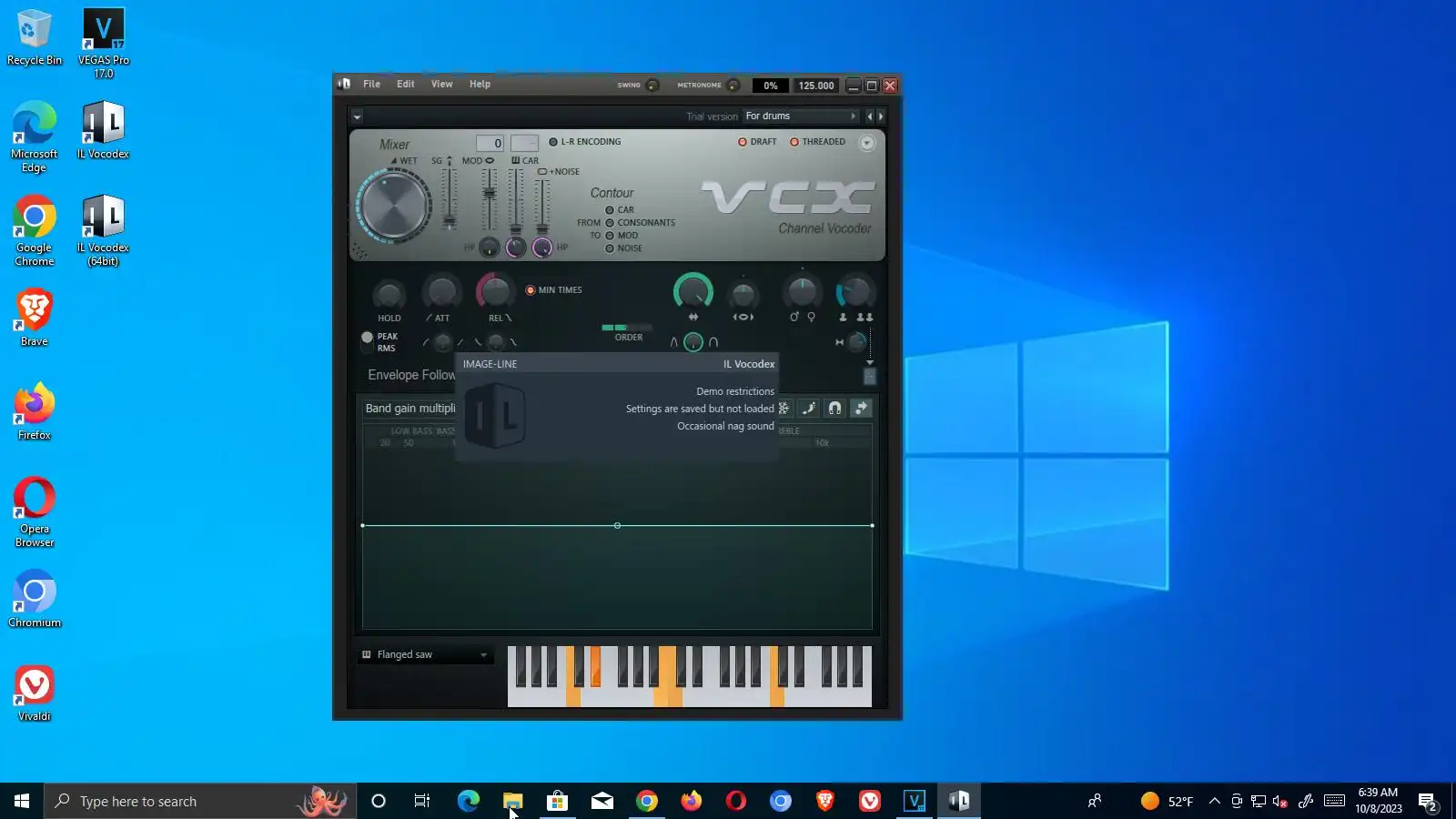Click the 125.000 tempo field
Image resolution: width=1456 pixels, height=819 pixels.
815,86
